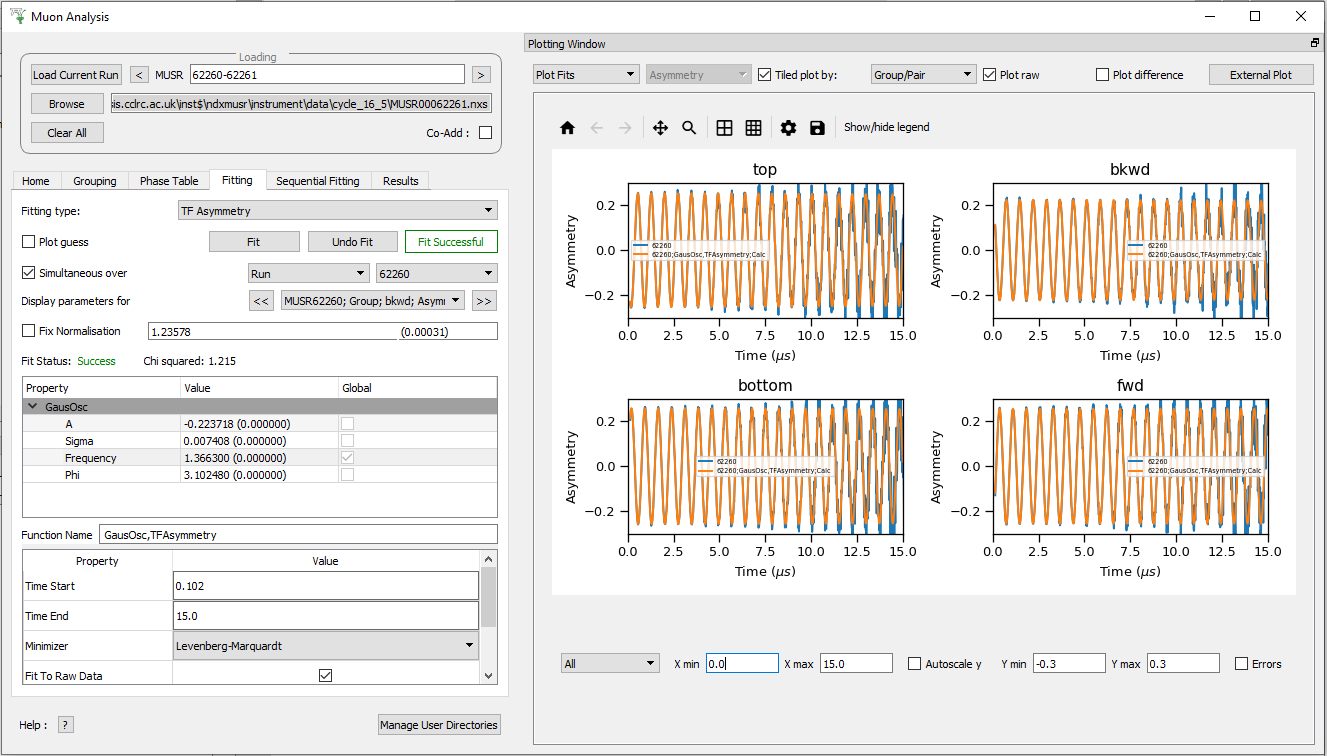This screenshot has height=756, width=1327.
Task: Toggle the Co-Add checkbox
Action: click(x=485, y=133)
